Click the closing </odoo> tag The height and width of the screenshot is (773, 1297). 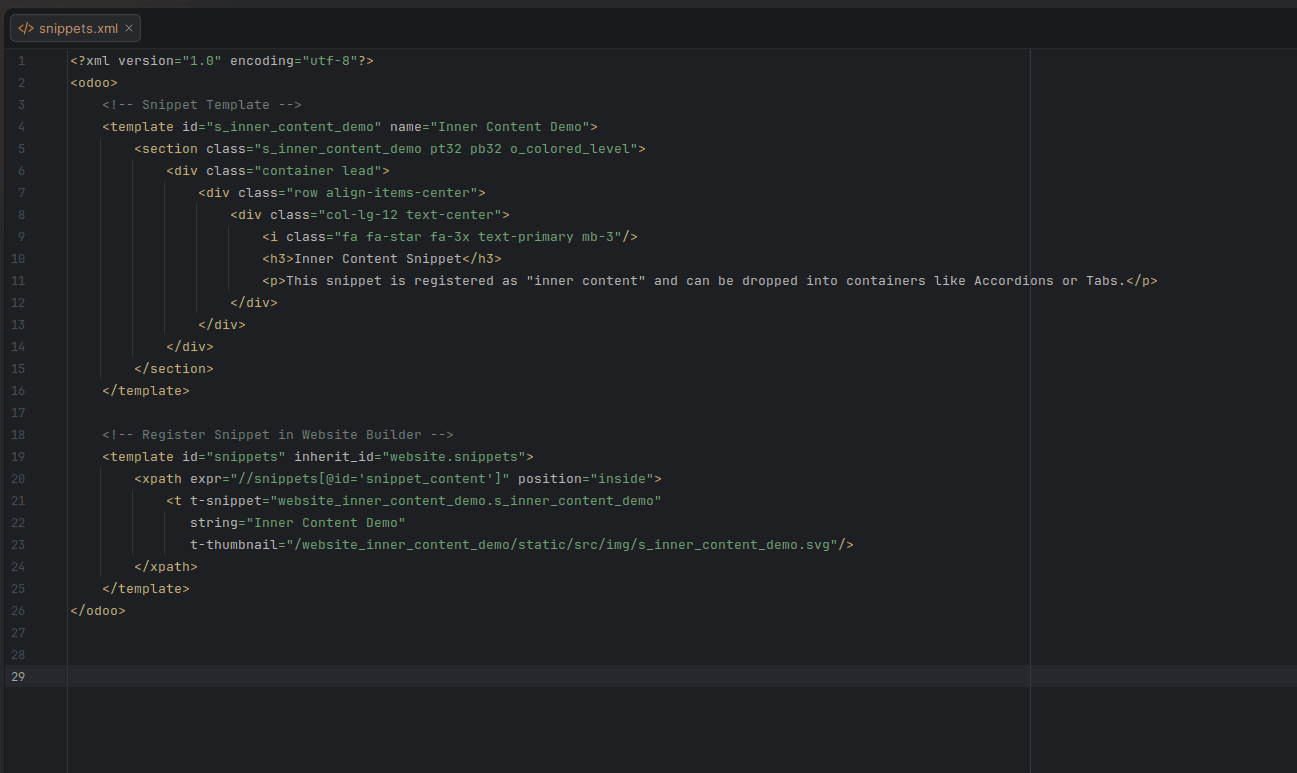click(98, 611)
